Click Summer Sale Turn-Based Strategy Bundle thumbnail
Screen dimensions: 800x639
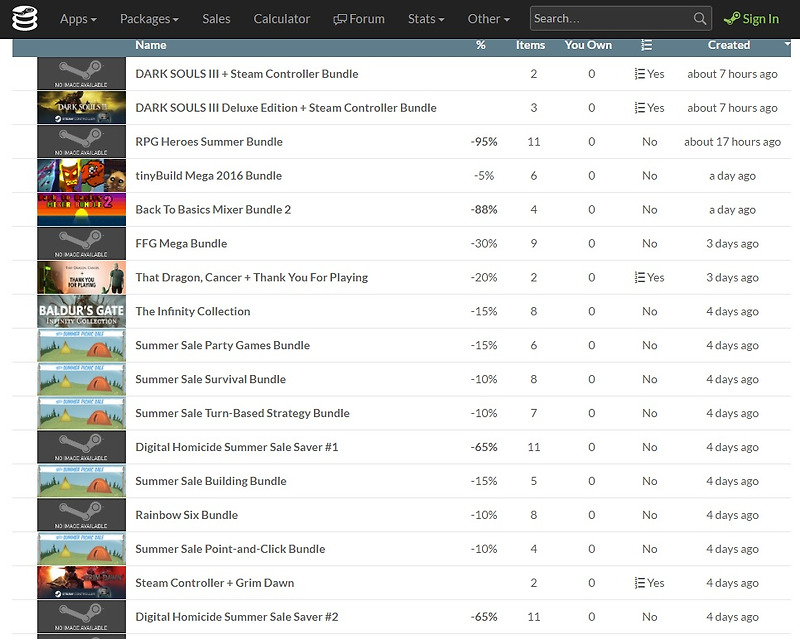[82, 413]
